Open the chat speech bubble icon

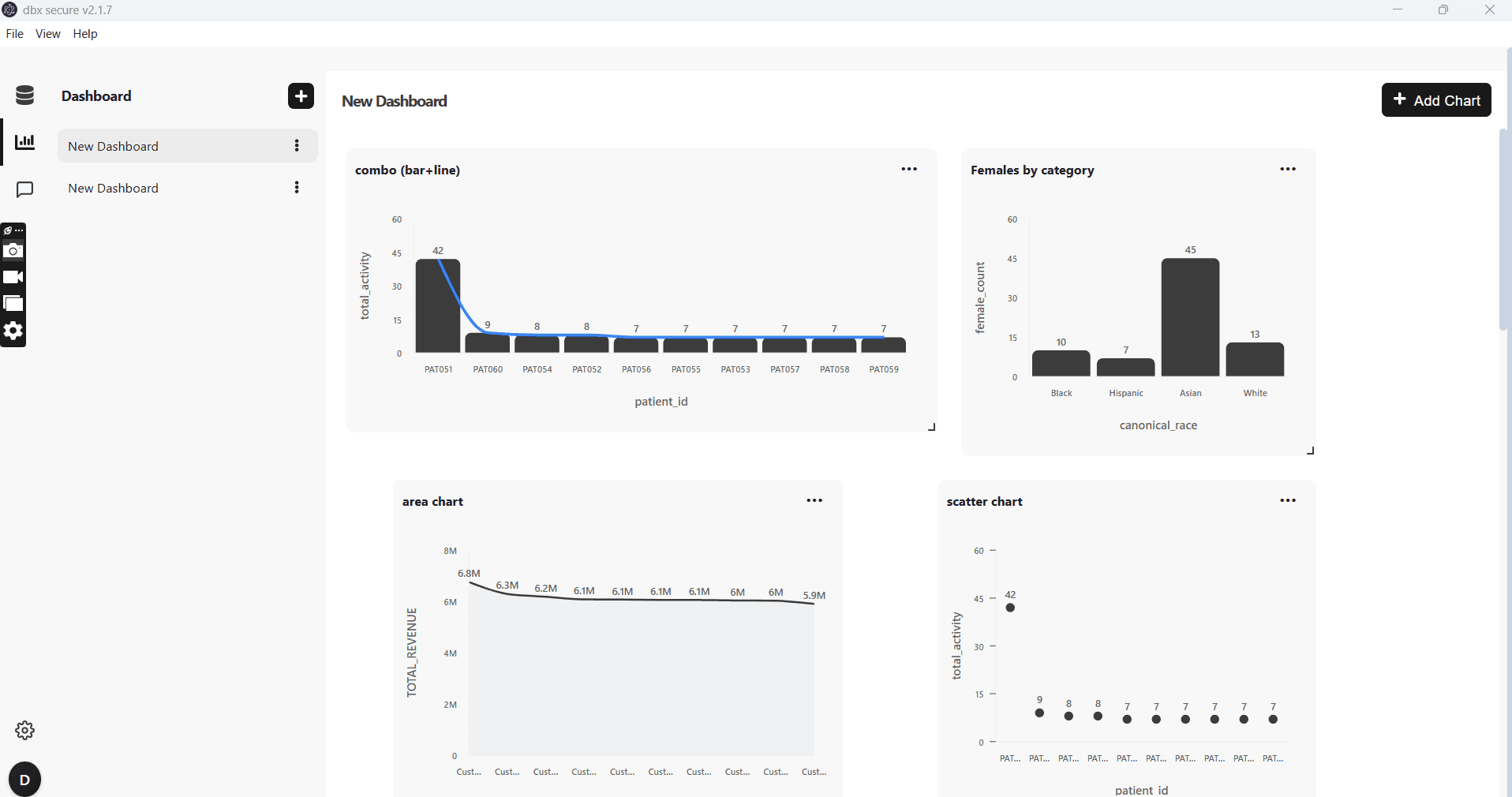click(x=25, y=189)
